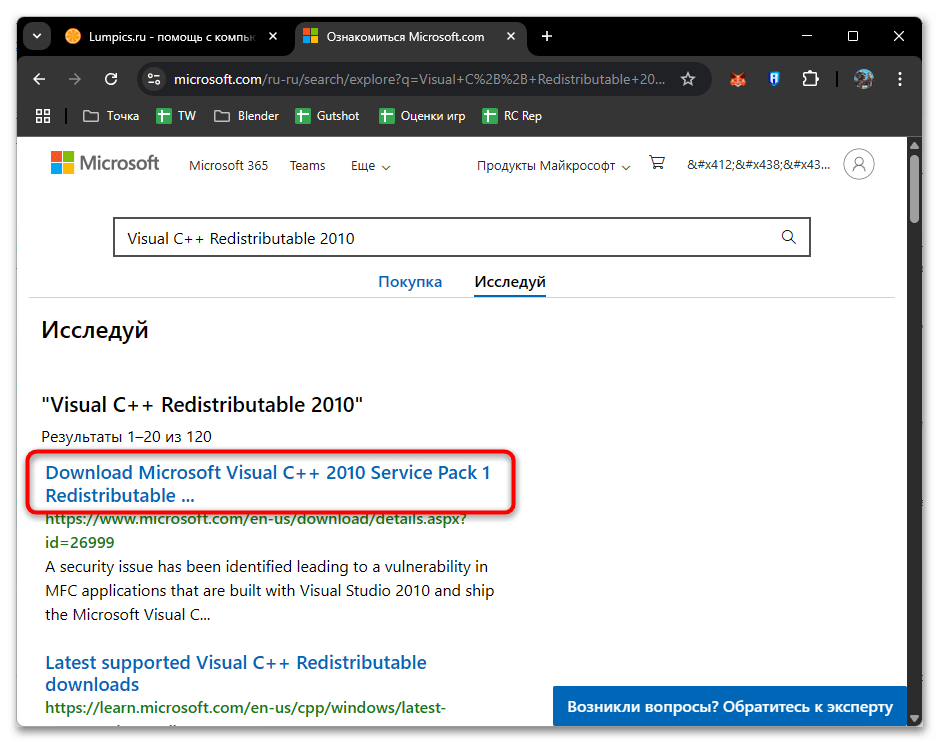Minimize the browser window
This screenshot has height=743, width=939.
807,37
